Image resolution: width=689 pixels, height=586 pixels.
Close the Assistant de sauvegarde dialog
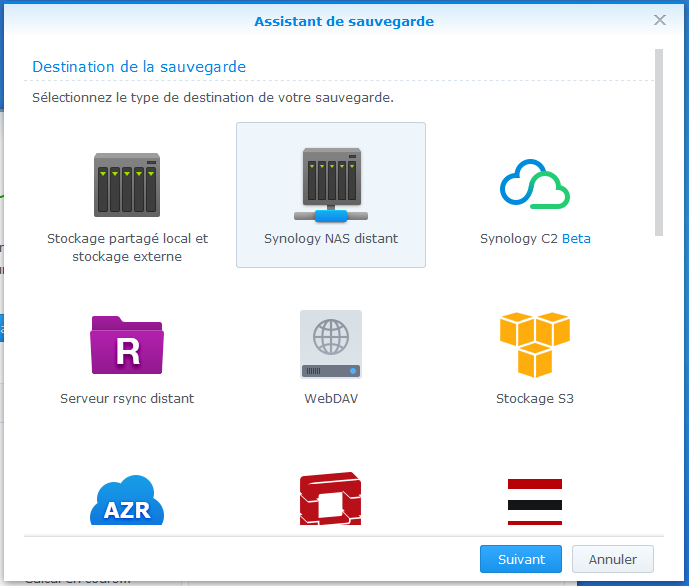tap(659, 20)
